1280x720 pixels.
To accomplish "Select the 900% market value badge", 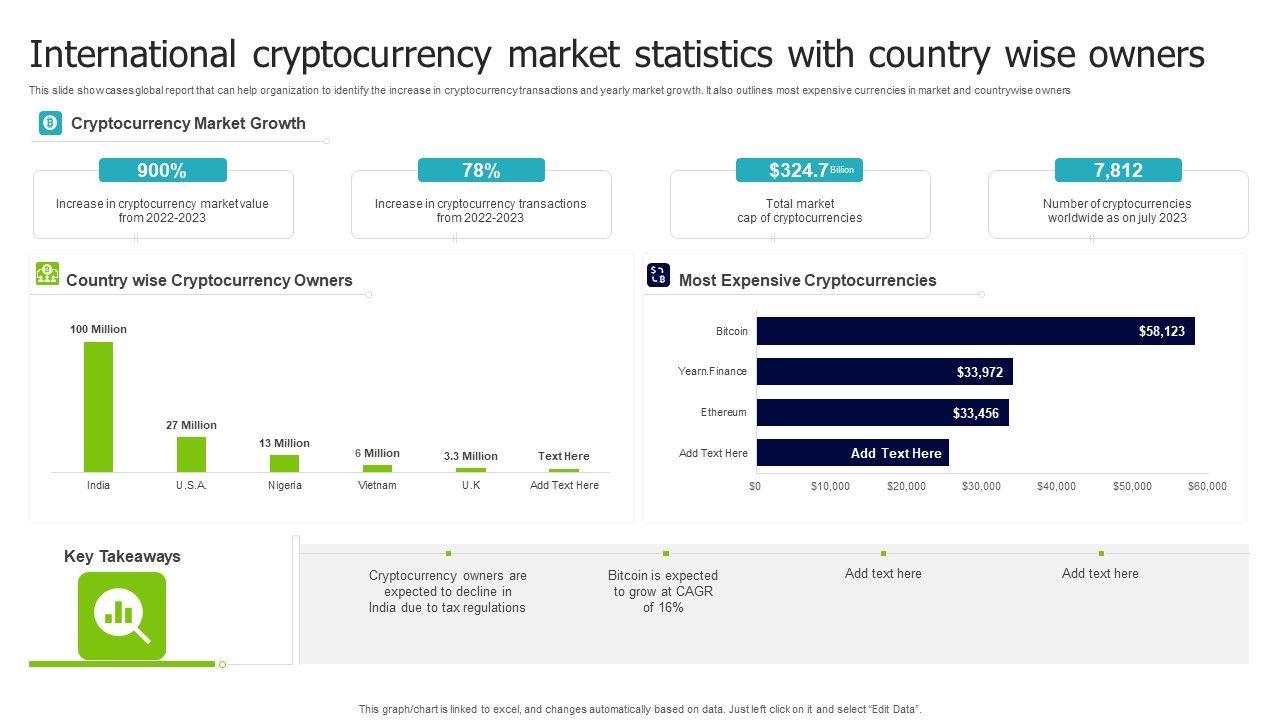I will (162, 170).
